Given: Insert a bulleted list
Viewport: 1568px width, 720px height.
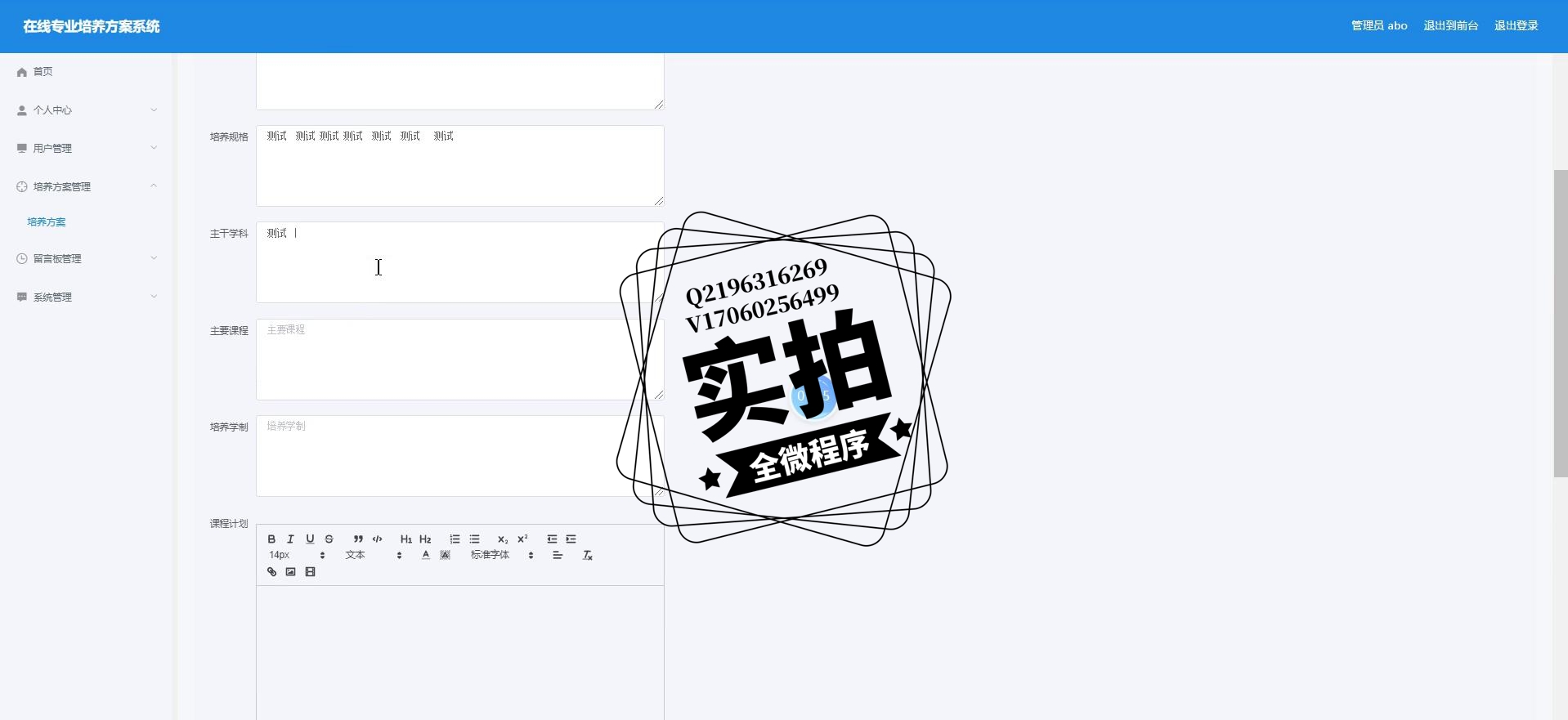Looking at the screenshot, I should pos(474,539).
